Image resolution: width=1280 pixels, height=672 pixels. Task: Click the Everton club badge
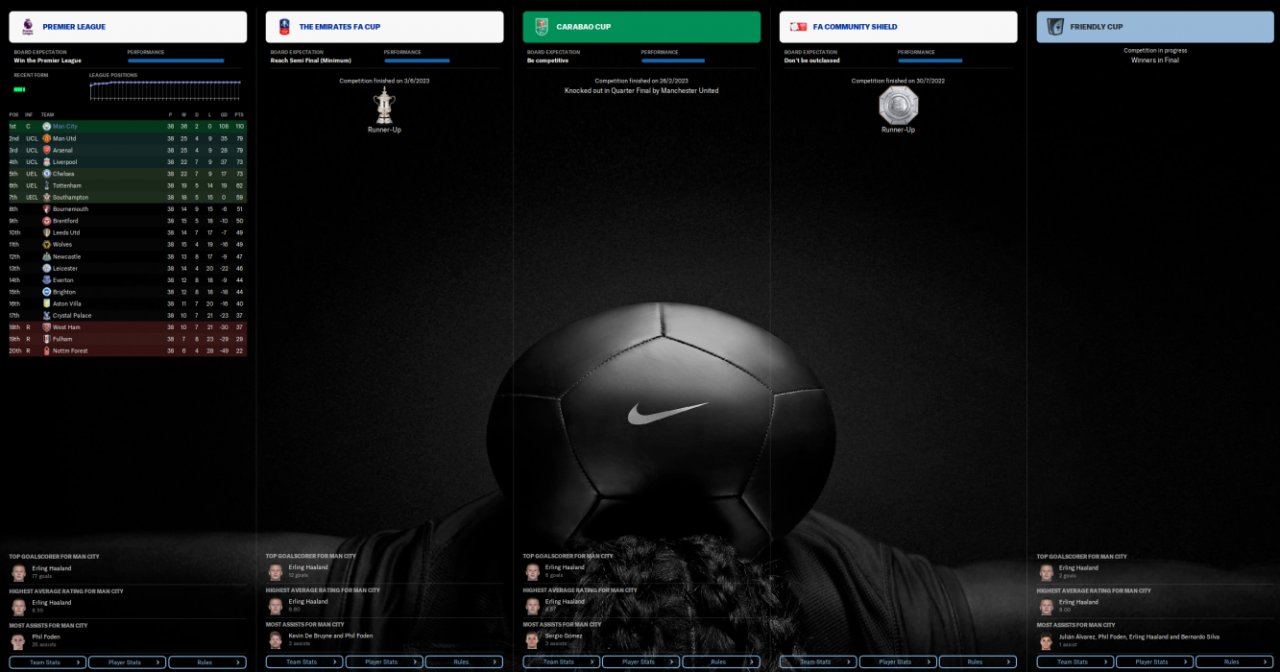(47, 280)
